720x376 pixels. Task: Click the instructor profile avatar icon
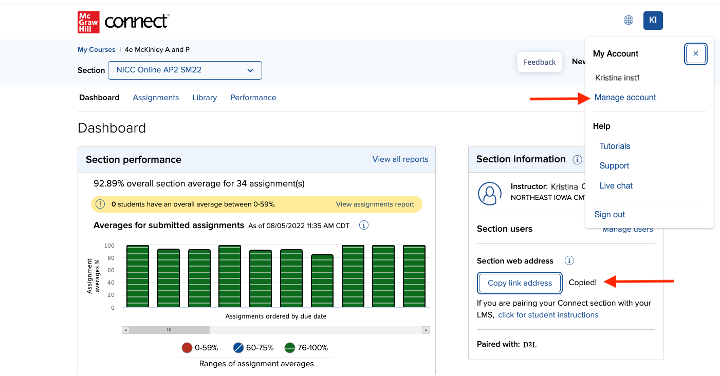pyautogui.click(x=489, y=193)
